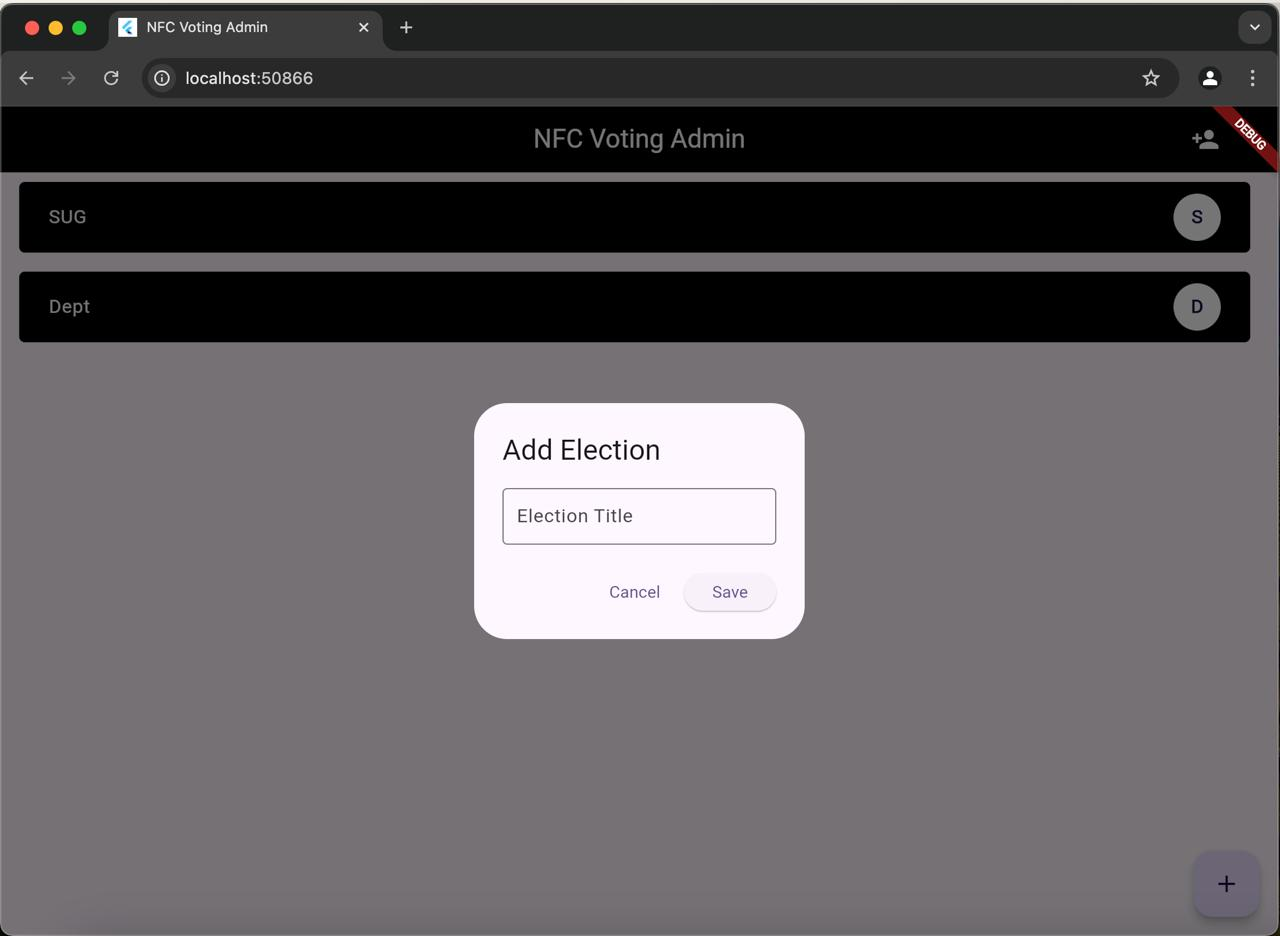Open Chrome's three-dot menu
1280x936 pixels.
pyautogui.click(x=1252, y=78)
